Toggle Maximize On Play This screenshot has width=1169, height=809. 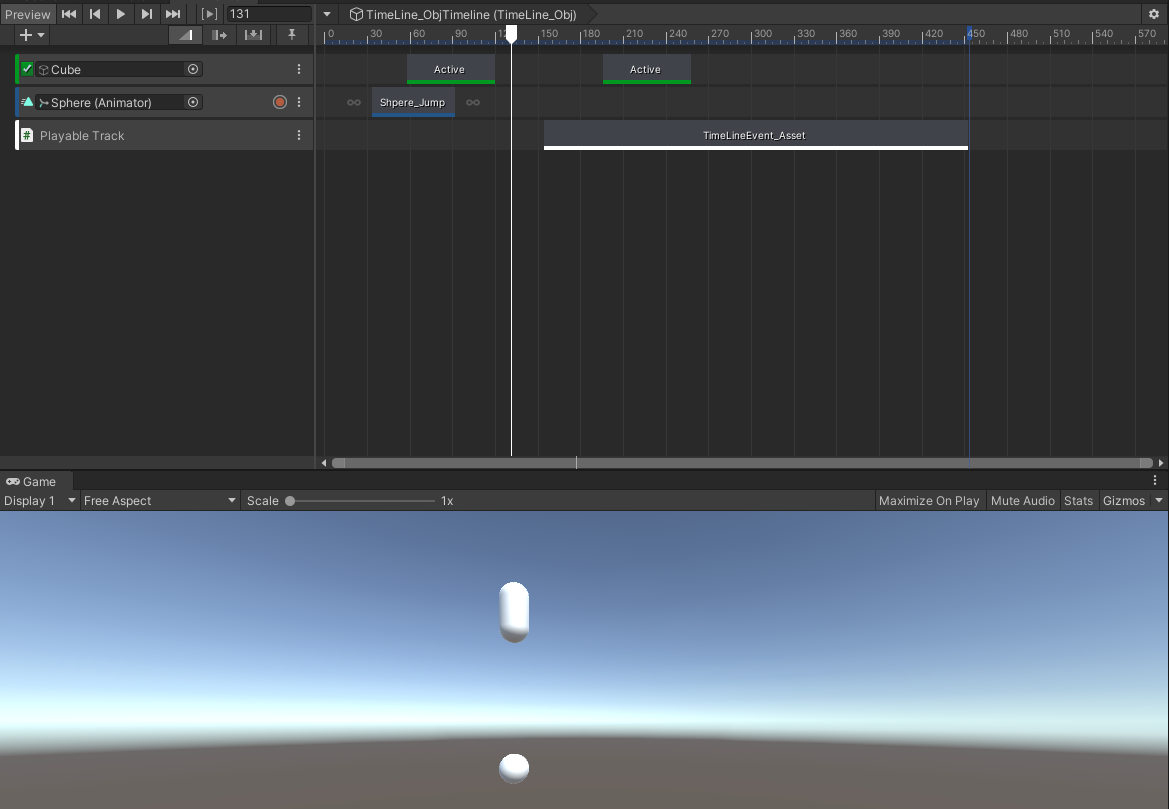coord(929,500)
